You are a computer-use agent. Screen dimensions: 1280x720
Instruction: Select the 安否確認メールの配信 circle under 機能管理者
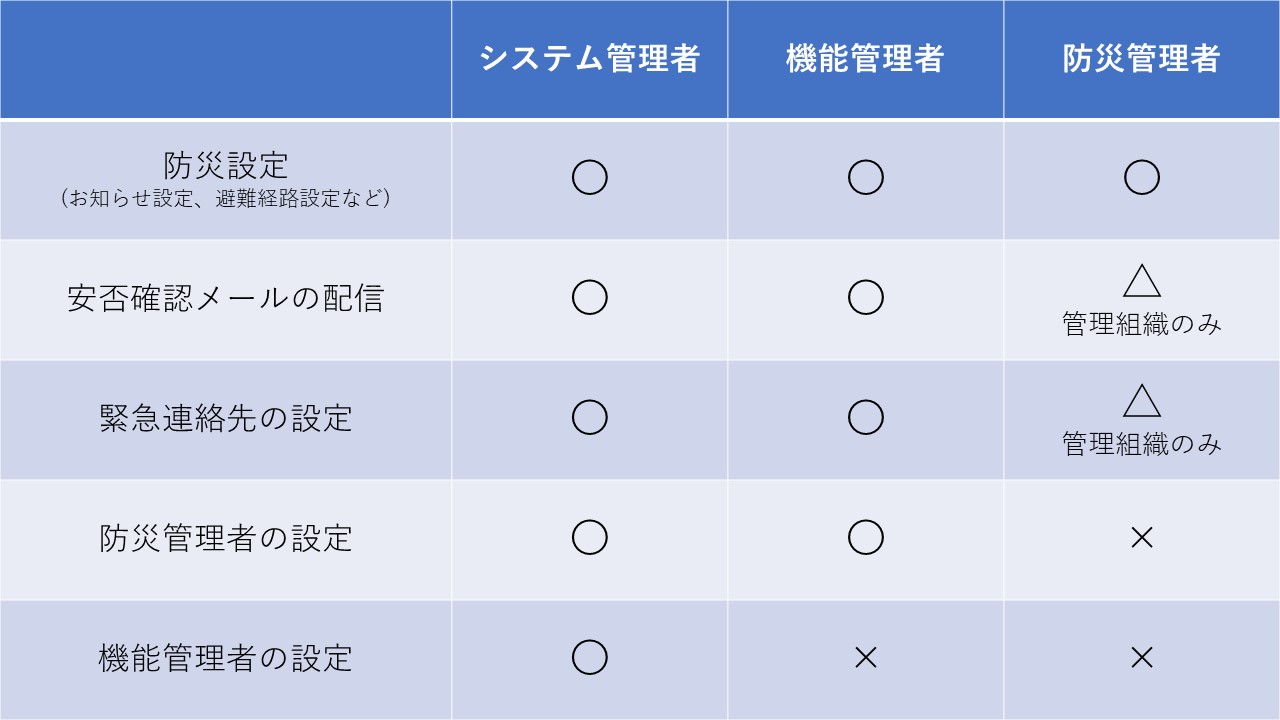tap(865, 298)
